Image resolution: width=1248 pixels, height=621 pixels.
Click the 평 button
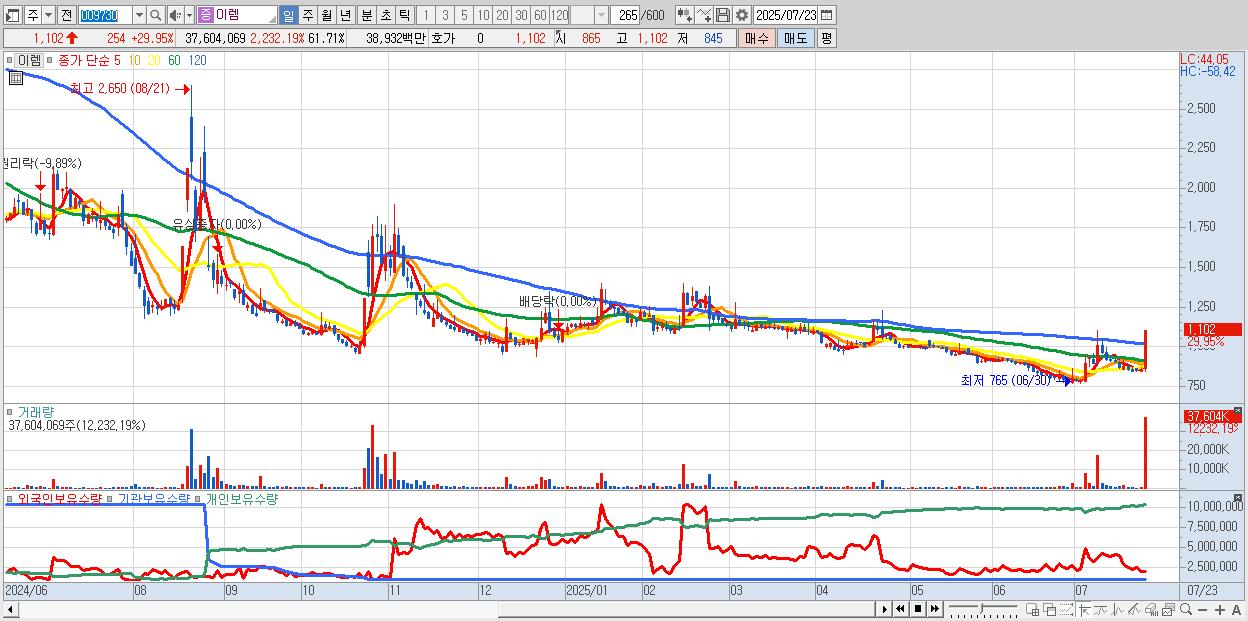point(826,38)
